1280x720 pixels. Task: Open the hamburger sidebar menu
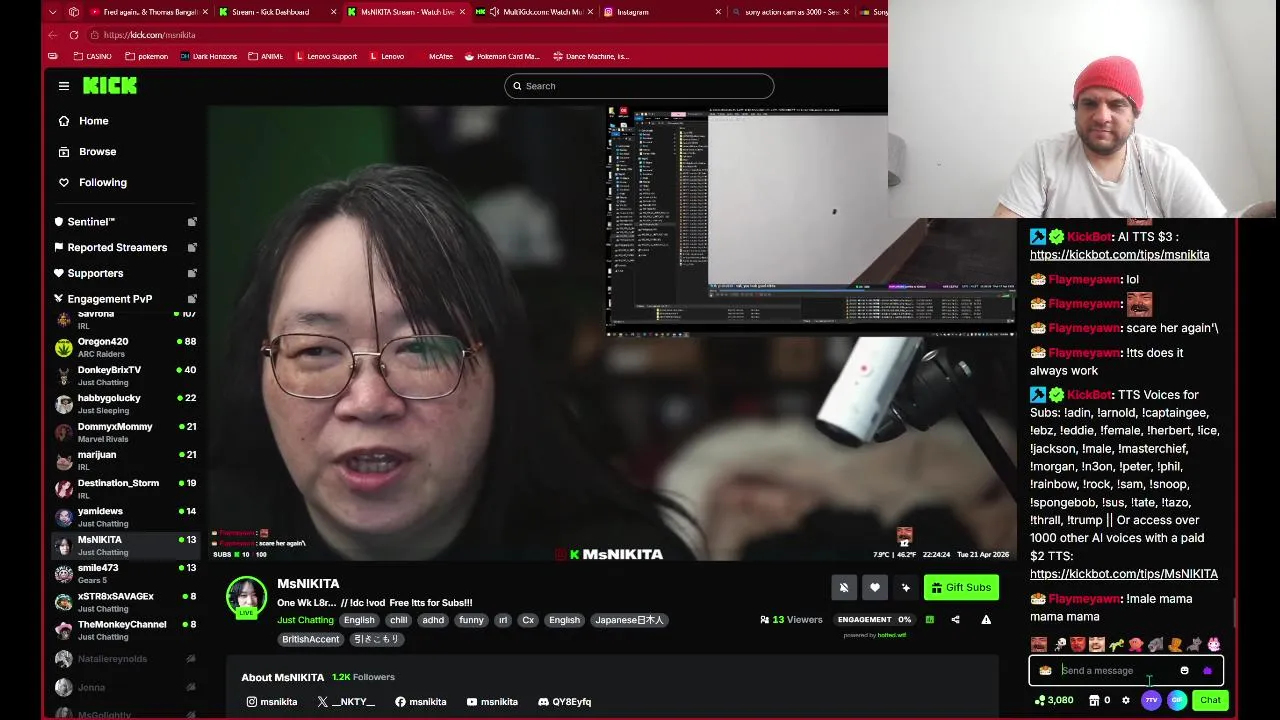pos(64,86)
